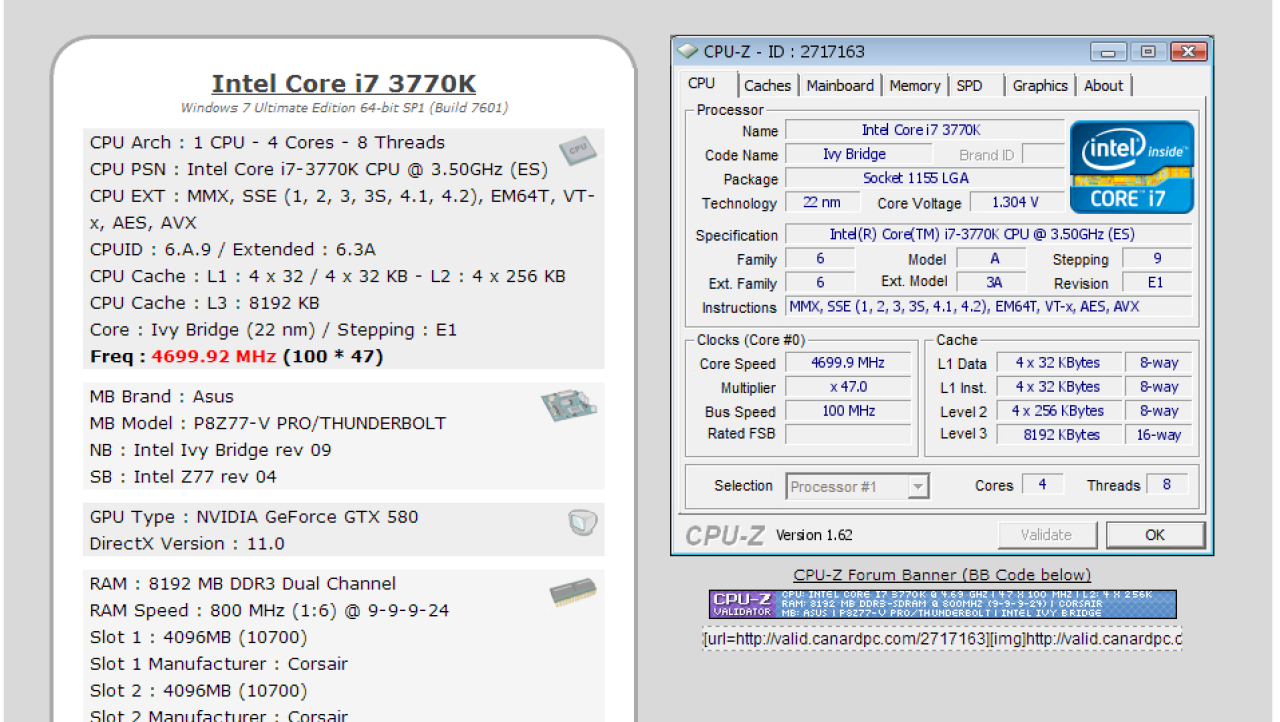The image size is (1280, 722).
Task: Minimize the CPU-Z window
Action: click(x=1109, y=52)
